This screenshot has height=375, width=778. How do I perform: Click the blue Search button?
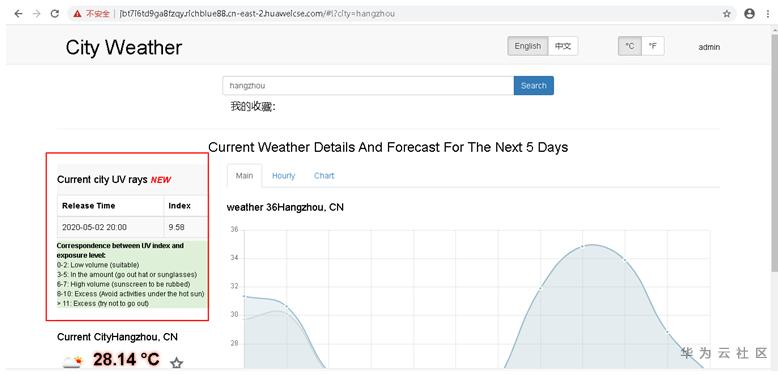click(533, 85)
